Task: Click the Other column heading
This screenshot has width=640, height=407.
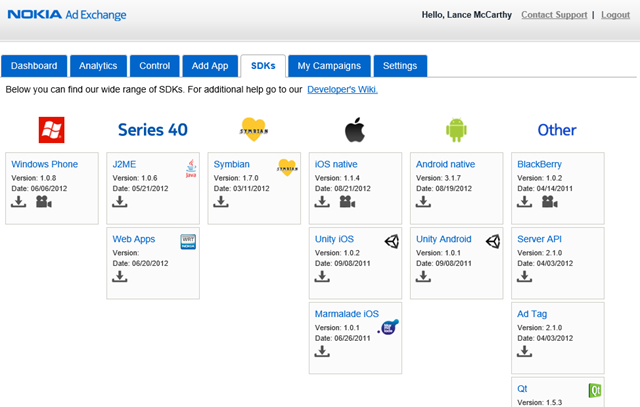Action: coord(557,130)
